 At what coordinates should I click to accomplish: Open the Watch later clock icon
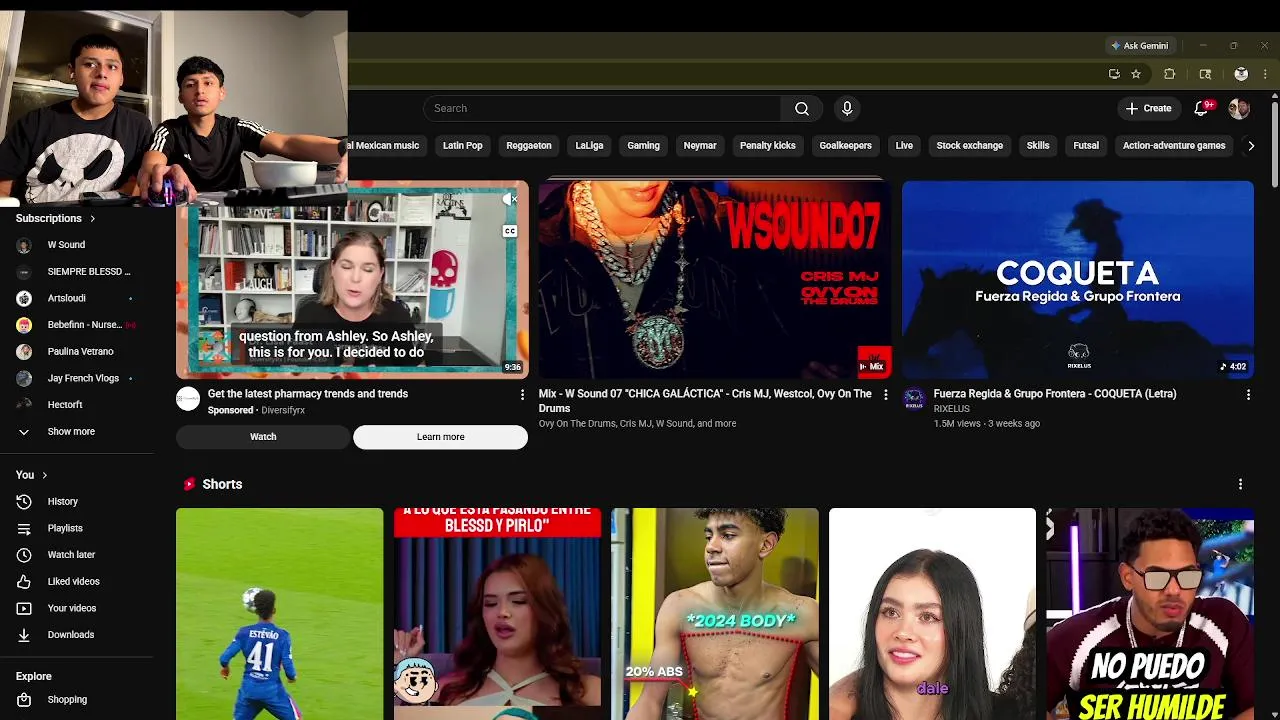click(x=24, y=554)
